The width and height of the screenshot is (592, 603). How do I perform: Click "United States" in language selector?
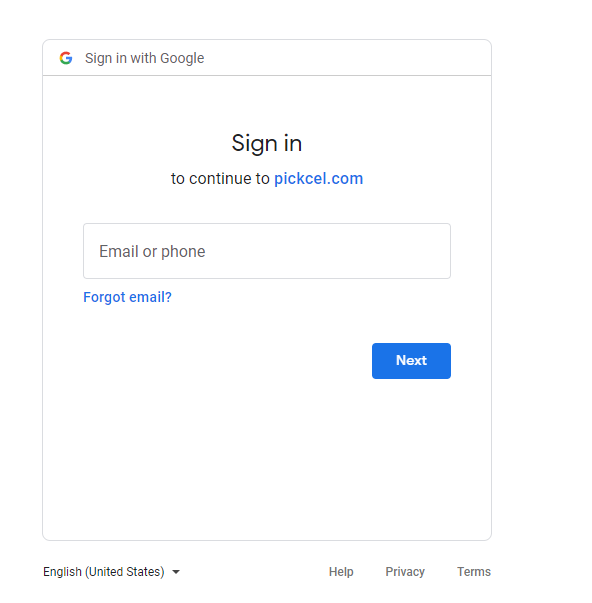click(126, 572)
